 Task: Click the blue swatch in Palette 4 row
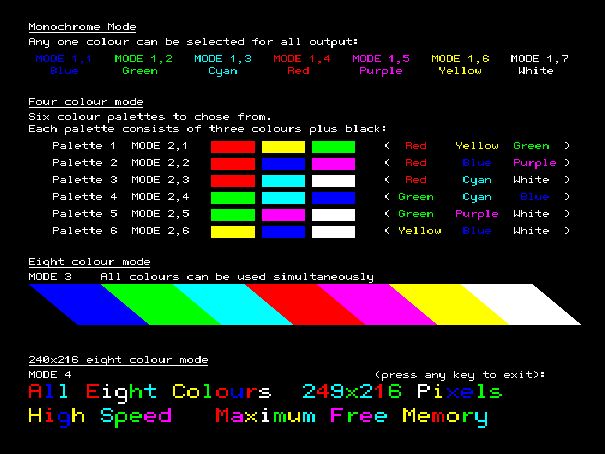click(x=333, y=198)
